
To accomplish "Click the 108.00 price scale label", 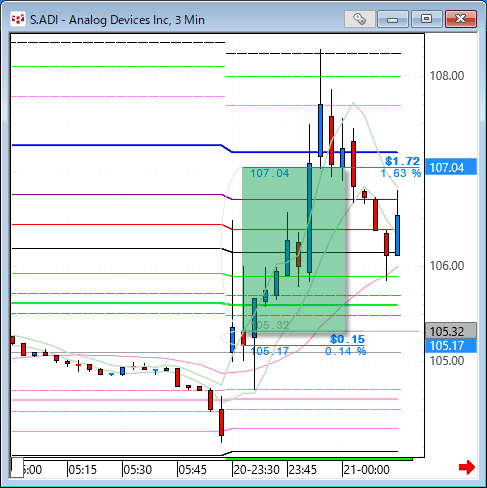I will click(x=447, y=76).
